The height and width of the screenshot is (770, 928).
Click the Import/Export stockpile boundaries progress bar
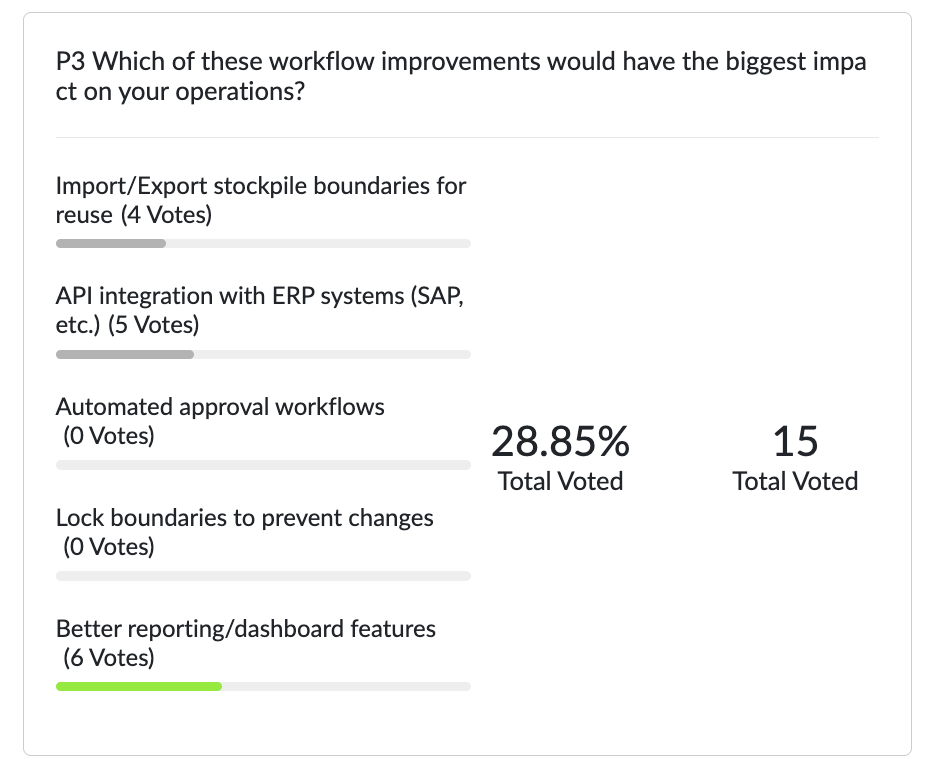[263, 243]
